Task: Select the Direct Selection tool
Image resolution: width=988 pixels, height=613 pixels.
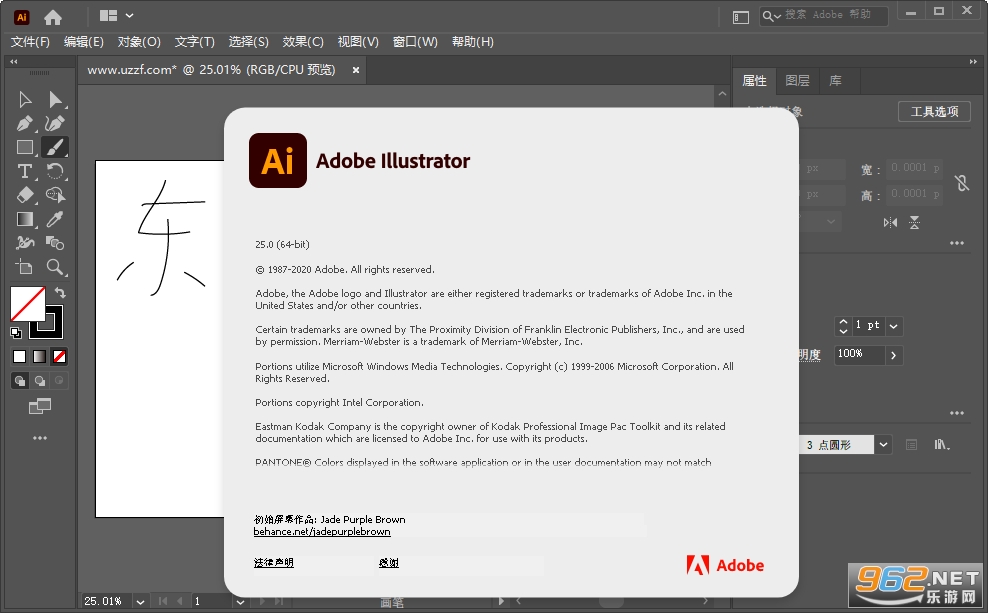Action: 55,100
